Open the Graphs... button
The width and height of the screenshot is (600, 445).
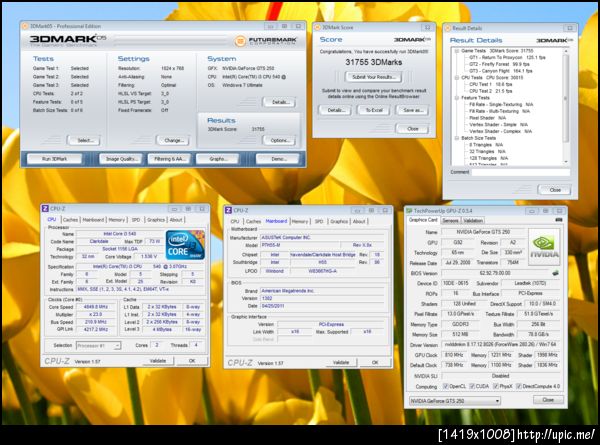(217, 158)
